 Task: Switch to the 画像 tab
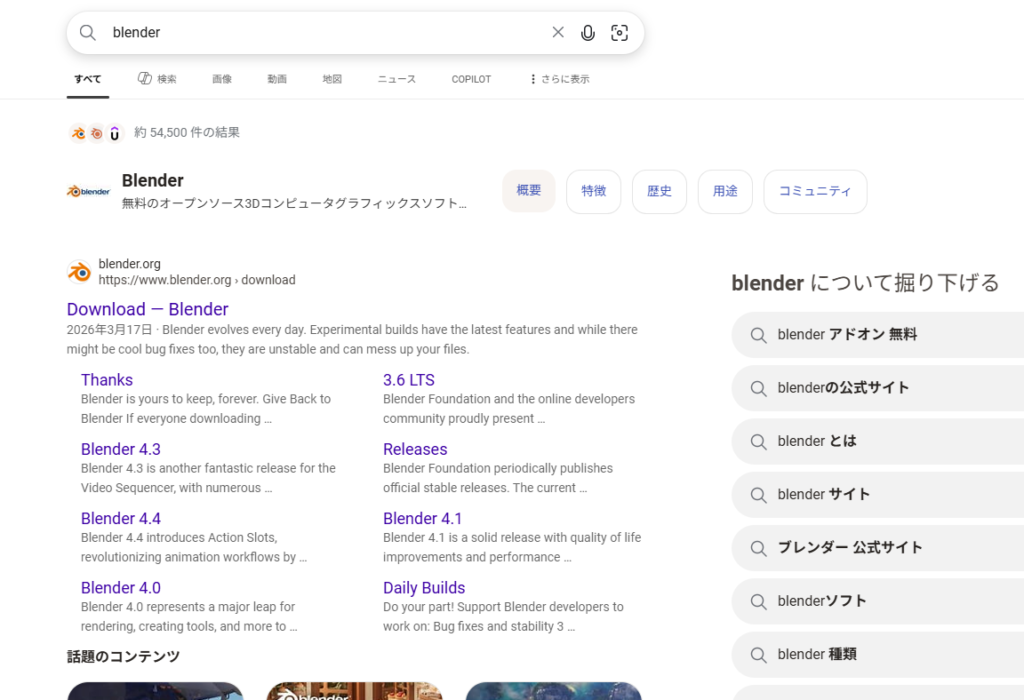[x=222, y=79]
